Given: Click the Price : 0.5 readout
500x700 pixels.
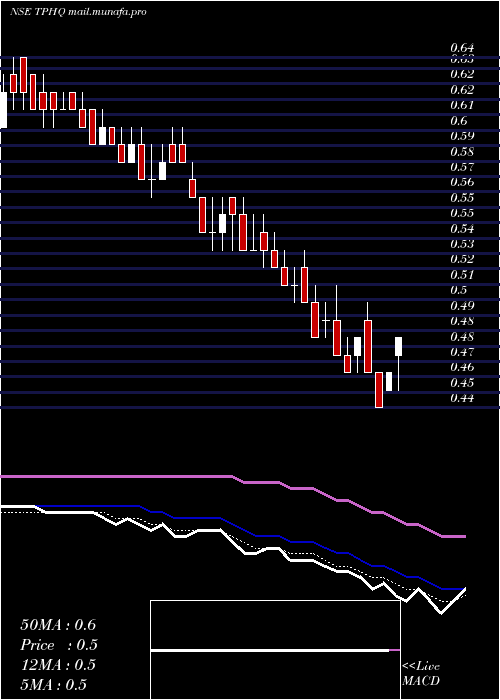Looking at the screenshot, I should point(59,645).
